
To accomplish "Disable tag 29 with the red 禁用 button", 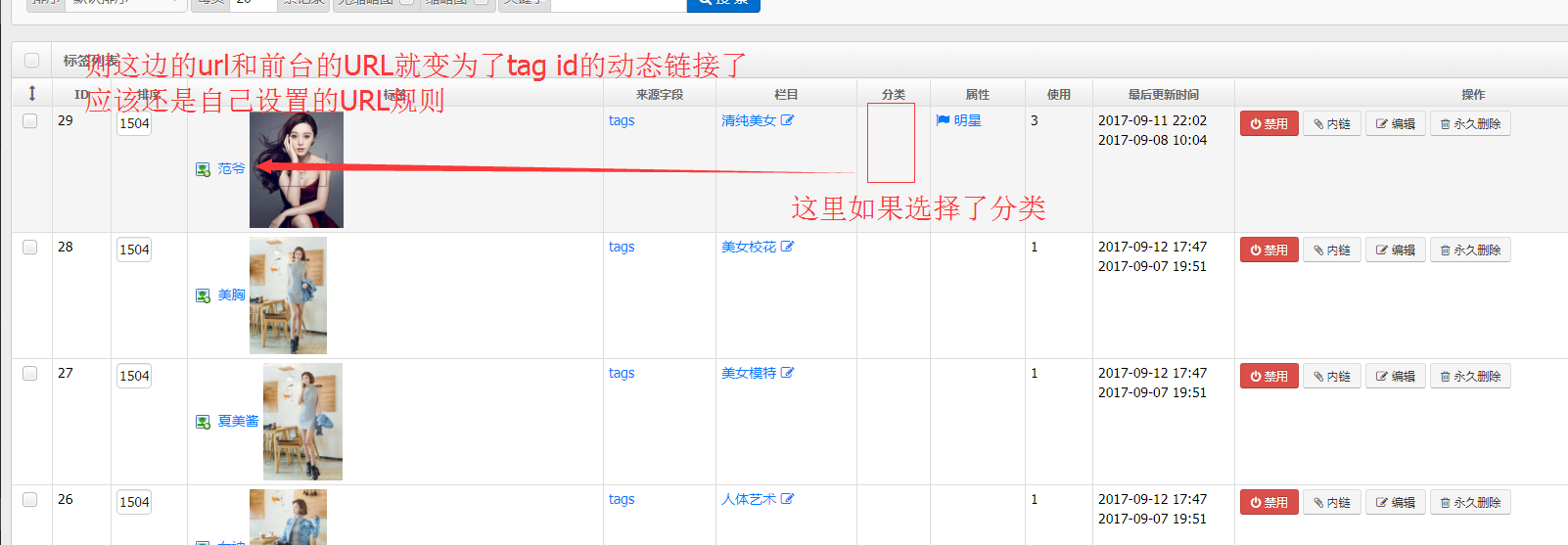I will coord(1269,124).
